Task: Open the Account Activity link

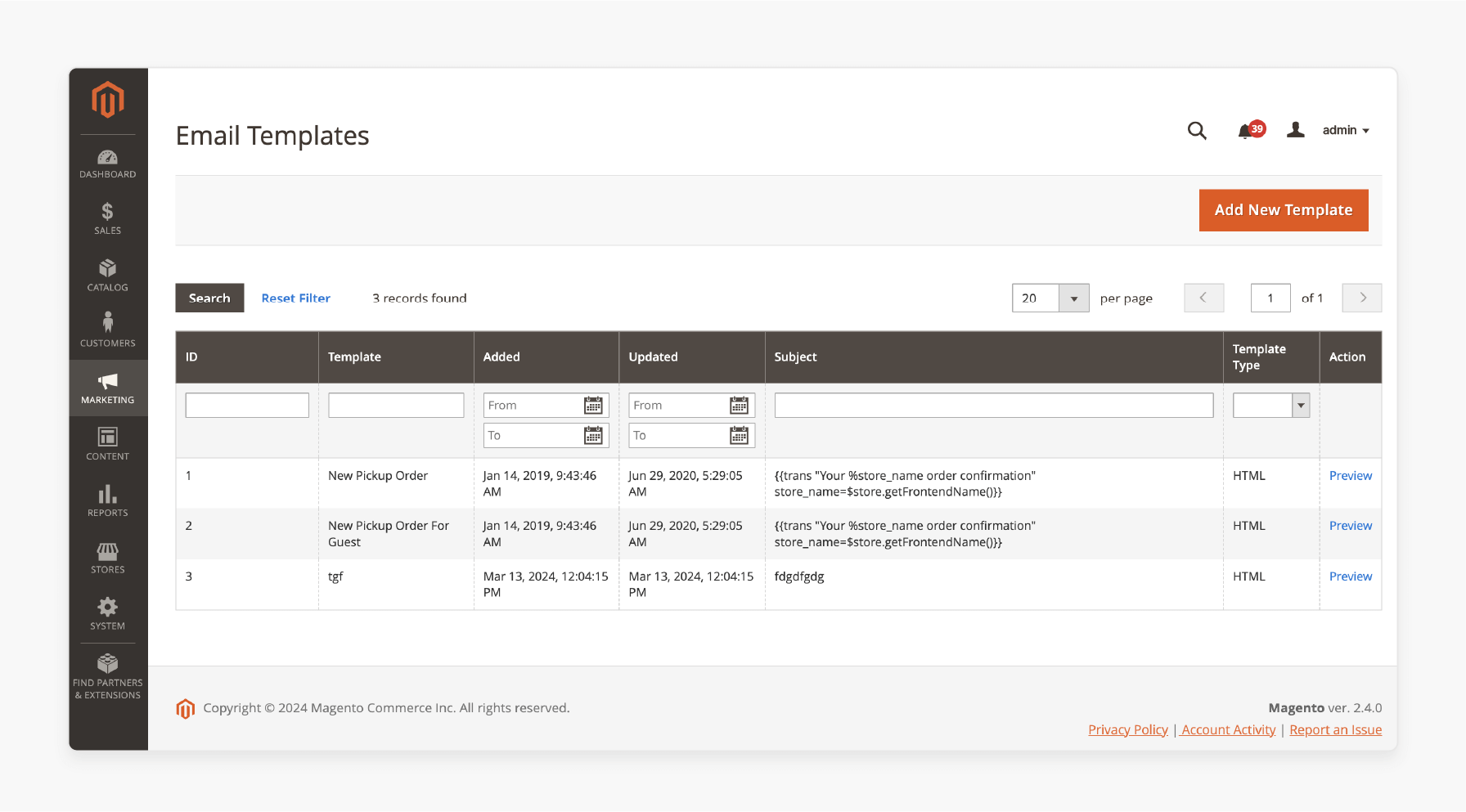Action: point(1228,729)
